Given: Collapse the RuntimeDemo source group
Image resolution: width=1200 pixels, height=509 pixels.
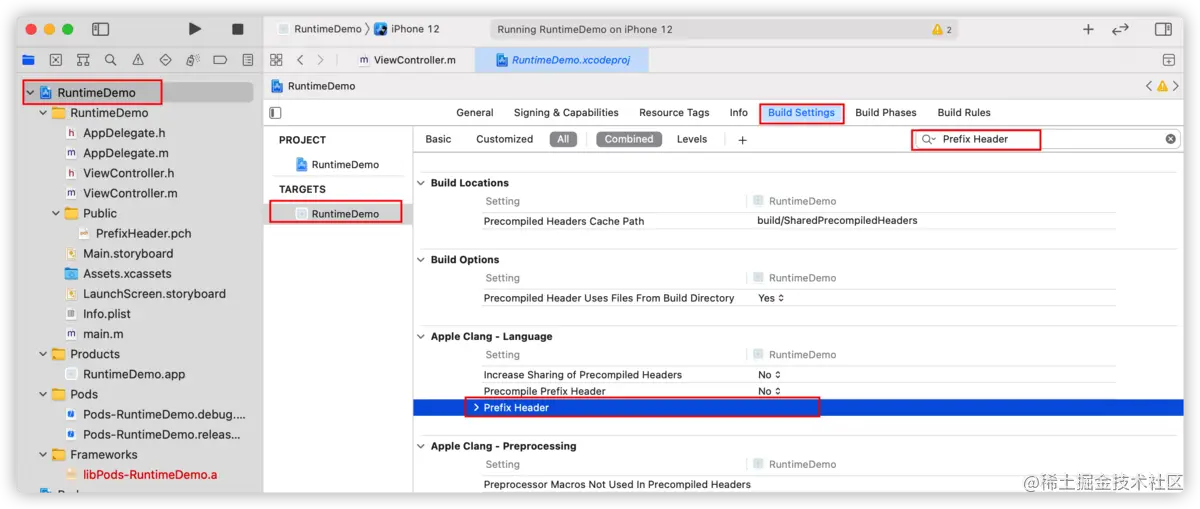Looking at the screenshot, I should pos(43,113).
